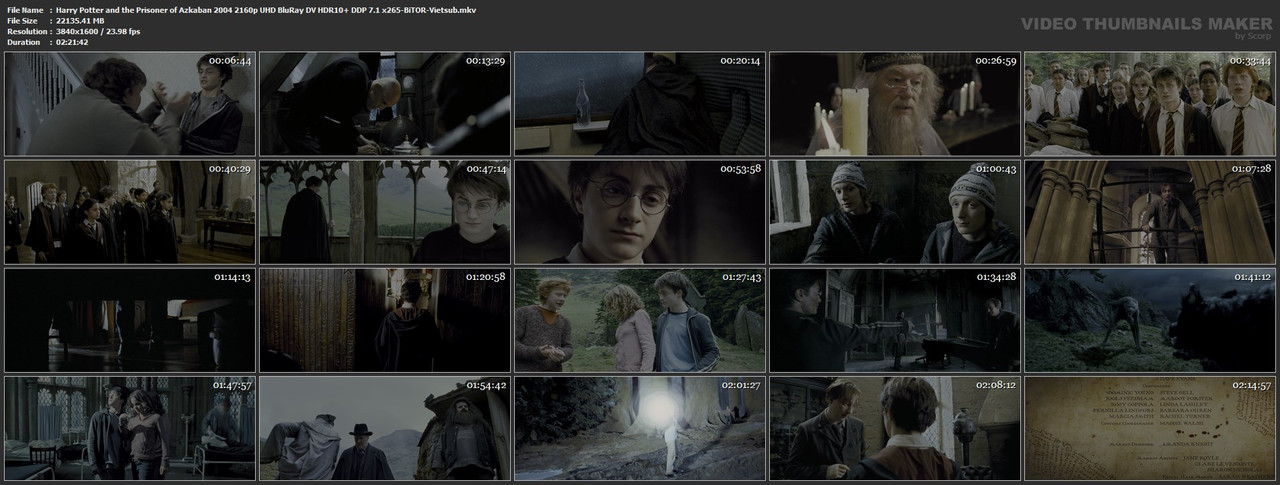Screen dimensions: 1280x485
Task: Select the thumbnail stamped 00:47:14
Action: tap(385, 212)
